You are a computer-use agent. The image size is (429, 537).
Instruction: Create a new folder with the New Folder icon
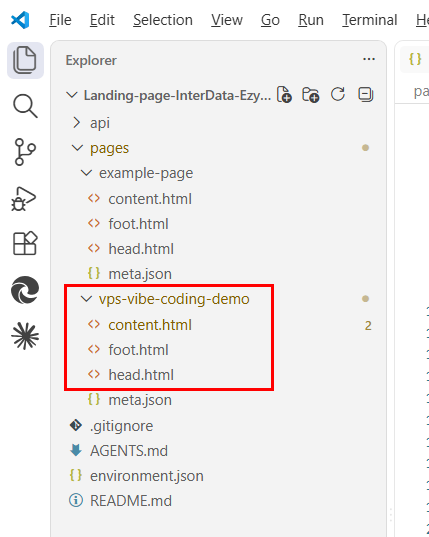point(311,95)
